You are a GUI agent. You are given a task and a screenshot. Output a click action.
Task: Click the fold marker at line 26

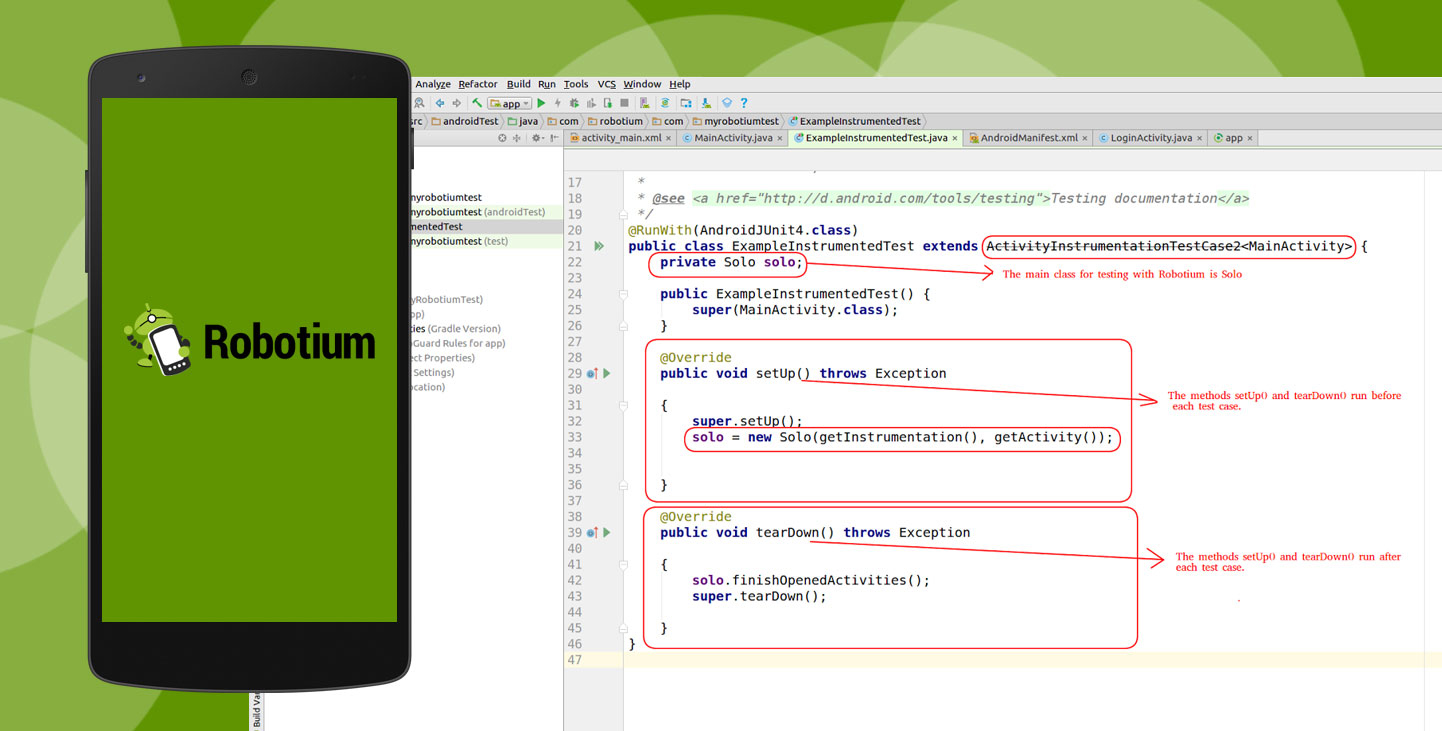pyautogui.click(x=622, y=326)
